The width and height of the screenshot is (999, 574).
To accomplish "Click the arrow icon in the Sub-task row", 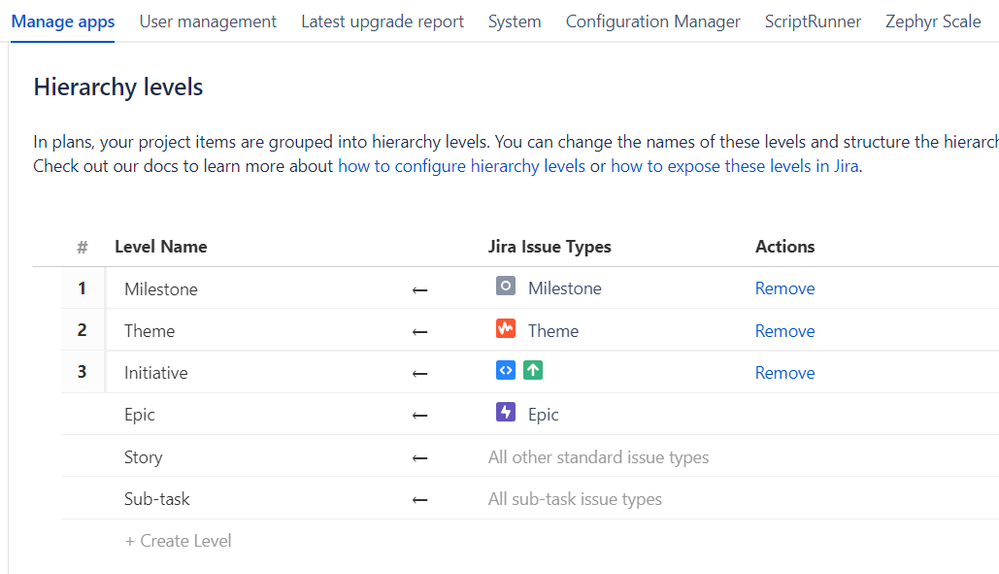I will [420, 500].
